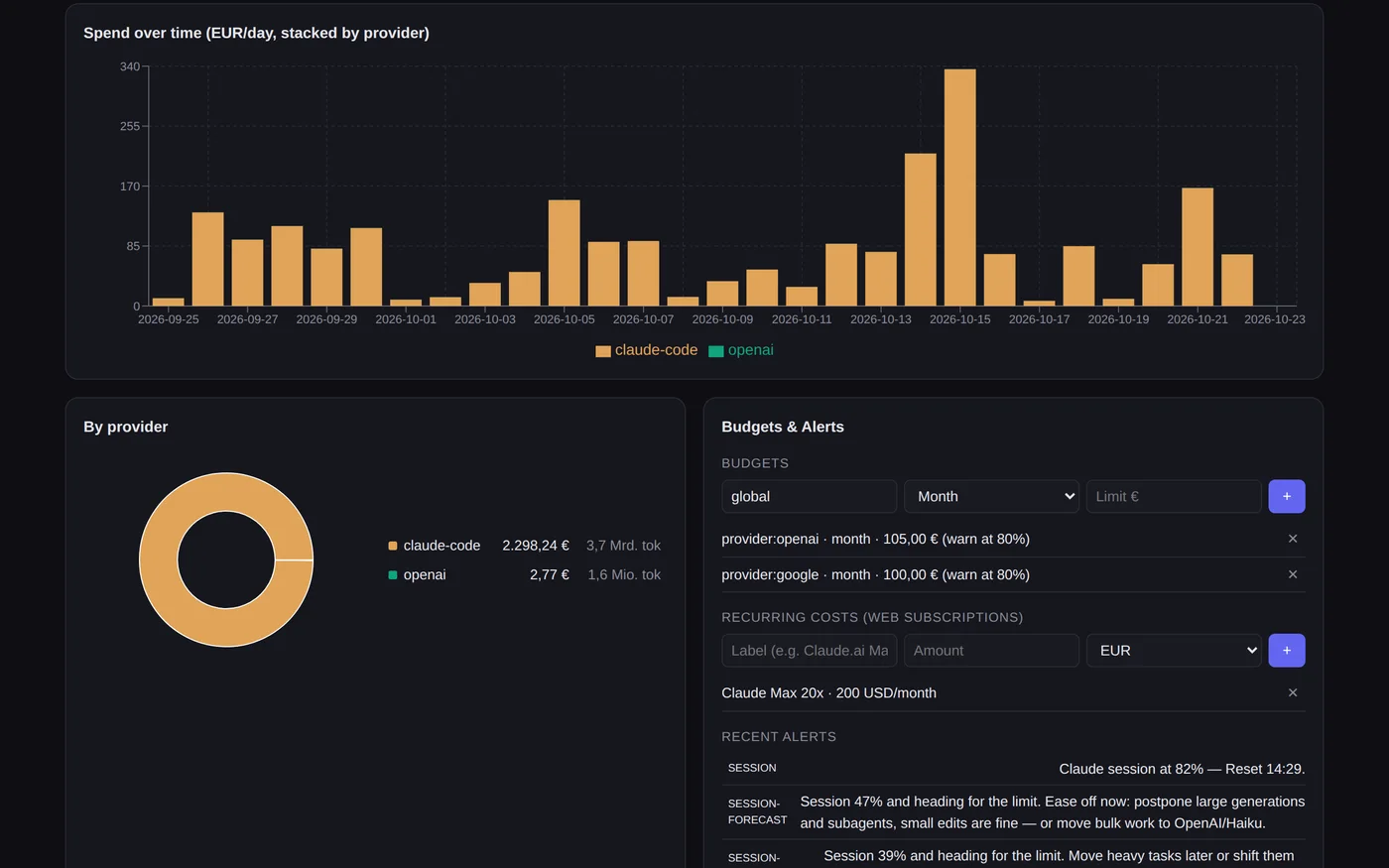This screenshot has width=1389, height=868.
Task: Click the claude-code donut chart segment
Action: click(x=159, y=559)
